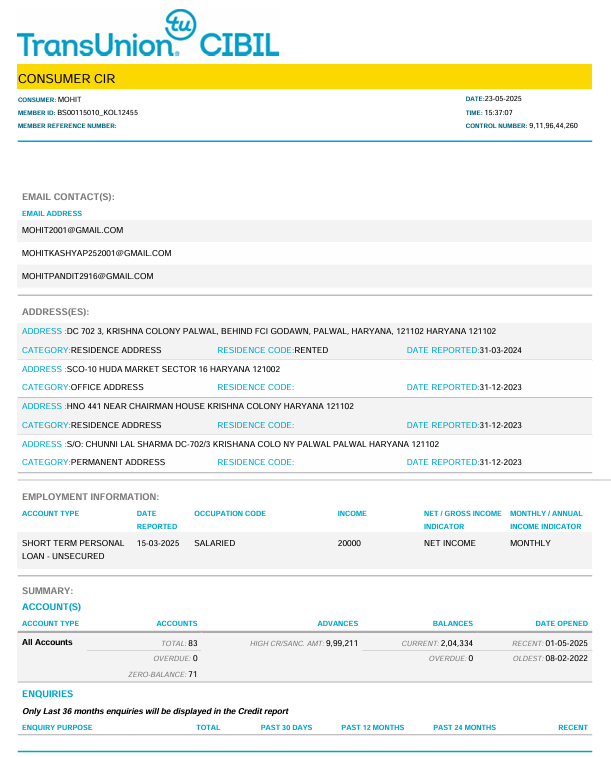Select total accounts value 83
The image size is (611, 757).
193,643
